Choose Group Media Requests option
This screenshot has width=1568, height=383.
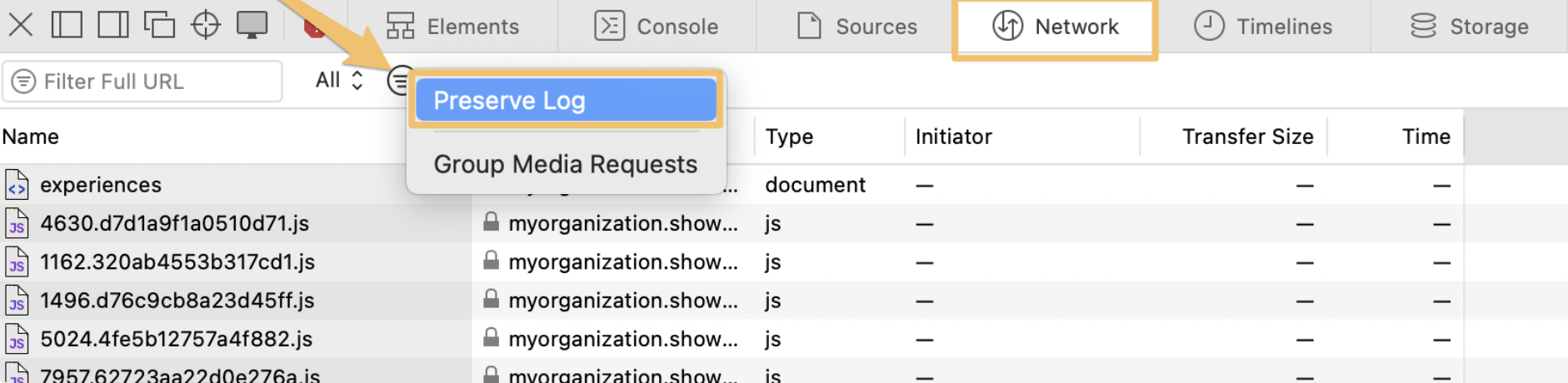pyautogui.click(x=566, y=164)
